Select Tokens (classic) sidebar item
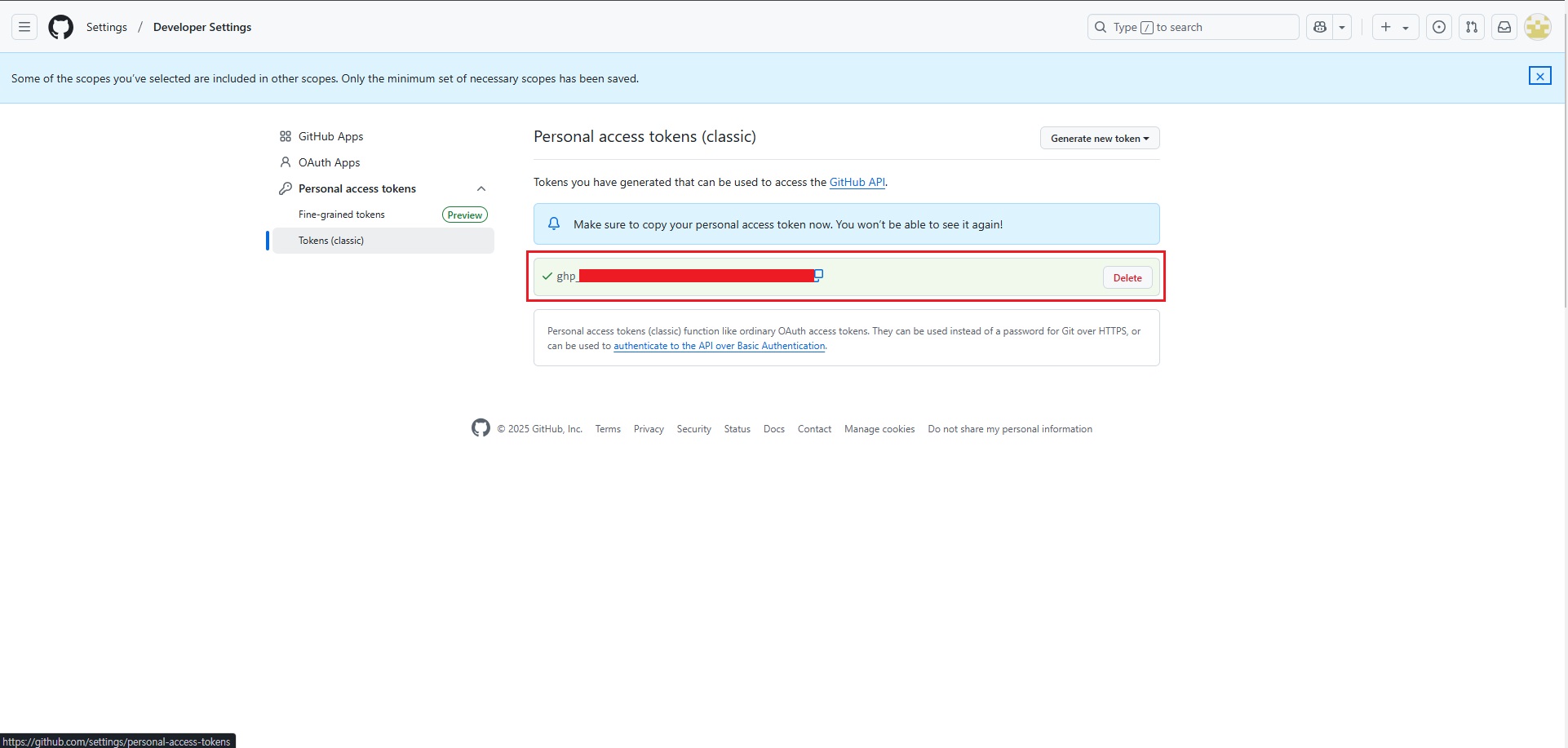Image resolution: width=1568 pixels, height=748 pixels. click(383, 241)
